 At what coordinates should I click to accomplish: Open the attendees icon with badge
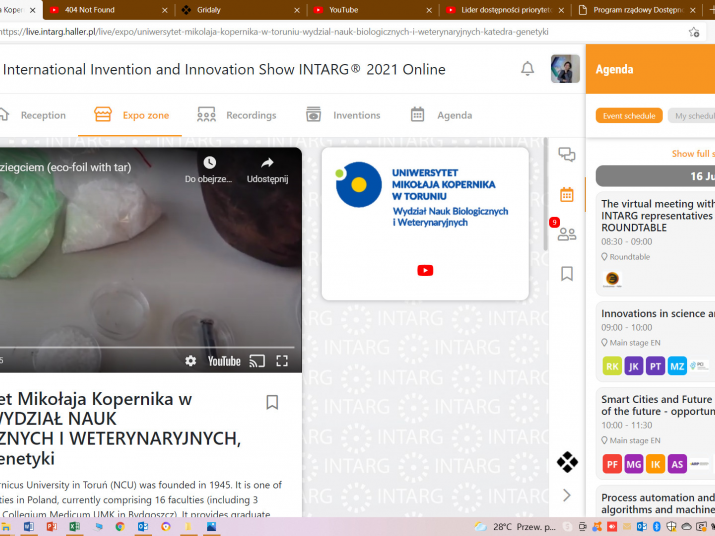point(566,234)
